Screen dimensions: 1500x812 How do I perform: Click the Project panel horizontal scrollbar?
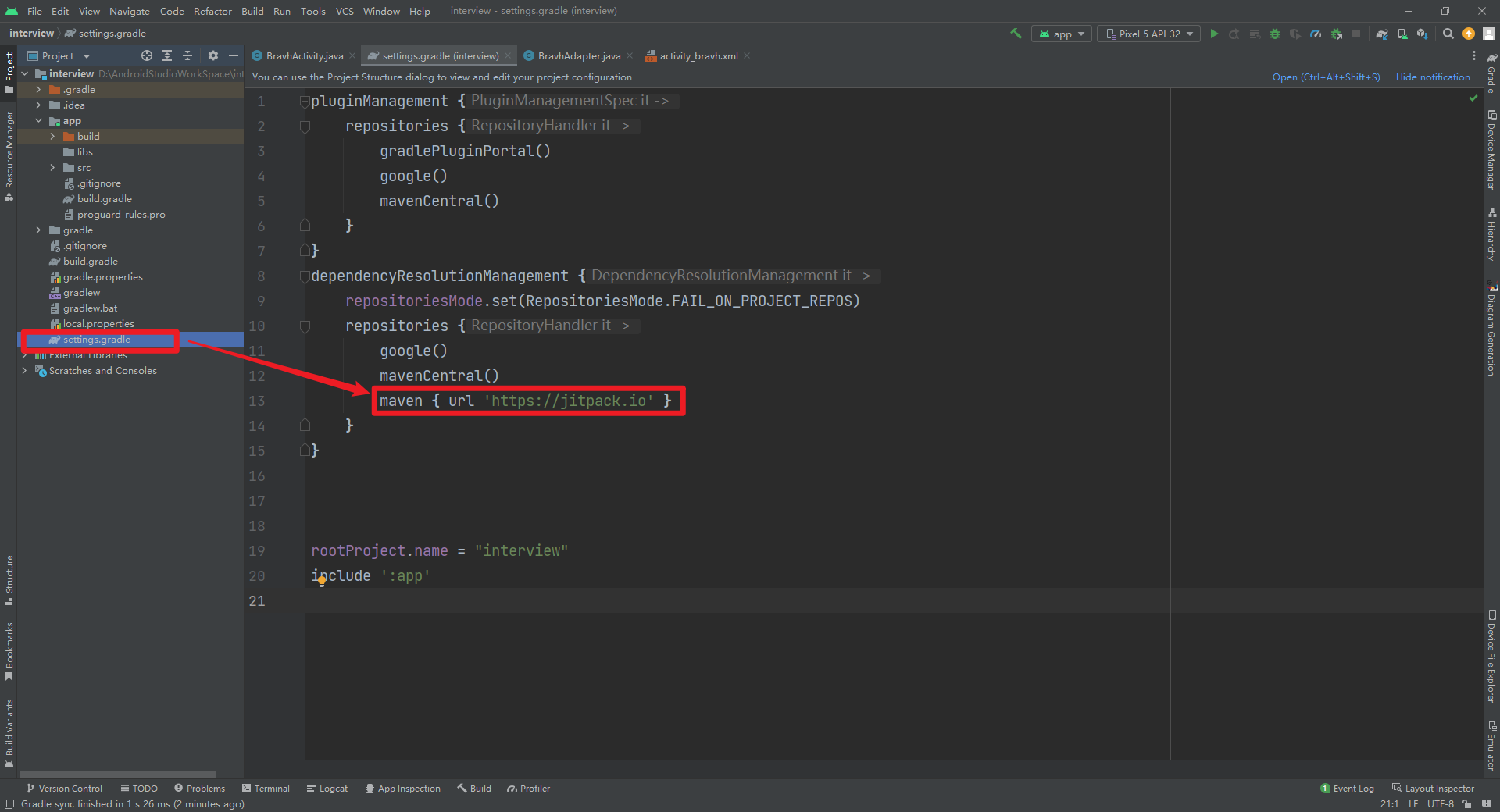click(x=117, y=775)
